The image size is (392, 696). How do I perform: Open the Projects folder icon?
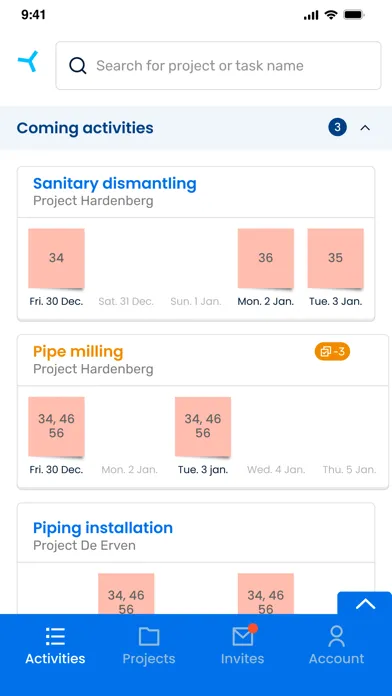pyautogui.click(x=149, y=637)
